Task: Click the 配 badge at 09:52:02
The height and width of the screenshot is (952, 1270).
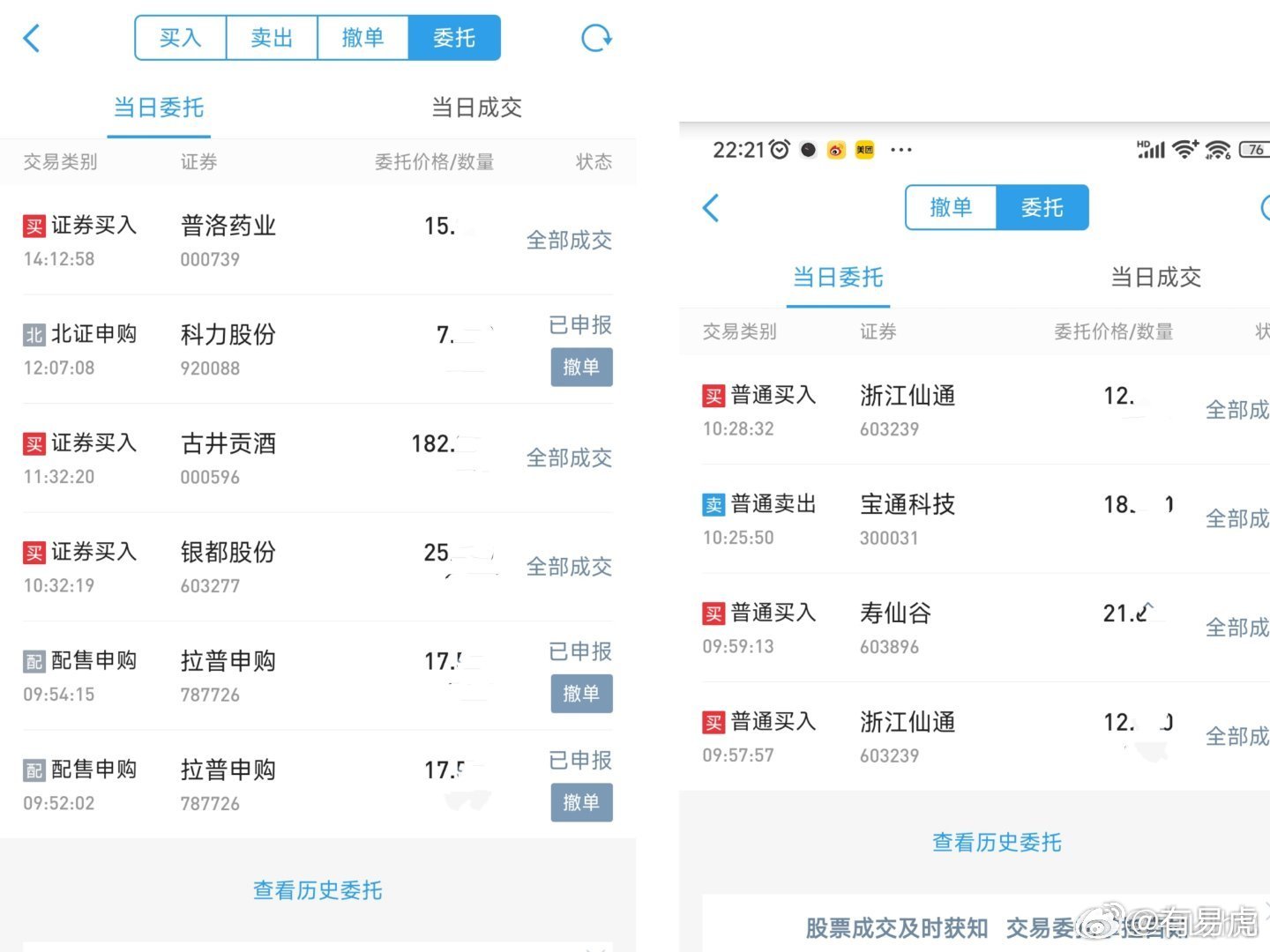Action: pos(34,770)
